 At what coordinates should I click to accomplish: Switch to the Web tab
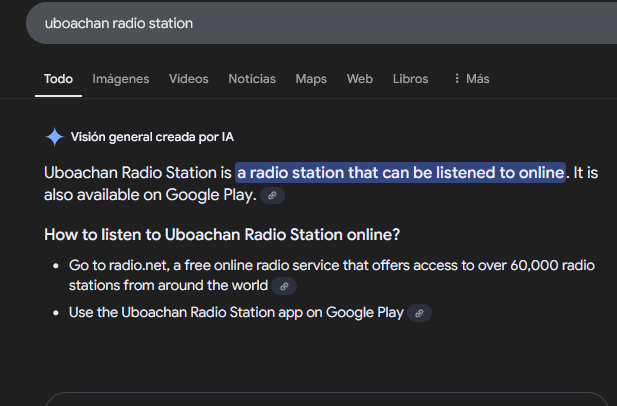click(360, 79)
